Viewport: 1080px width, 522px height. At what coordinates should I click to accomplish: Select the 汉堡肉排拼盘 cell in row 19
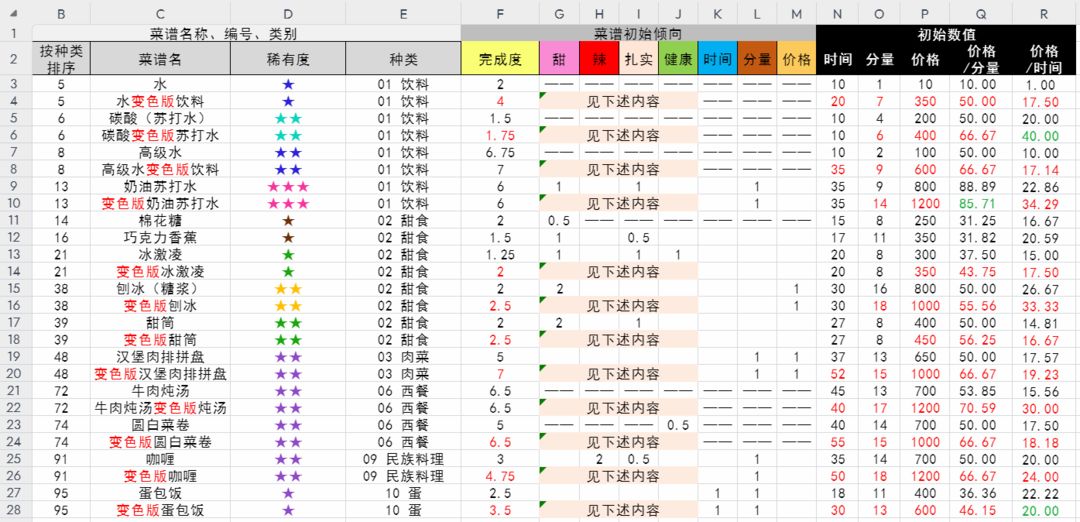(160, 357)
